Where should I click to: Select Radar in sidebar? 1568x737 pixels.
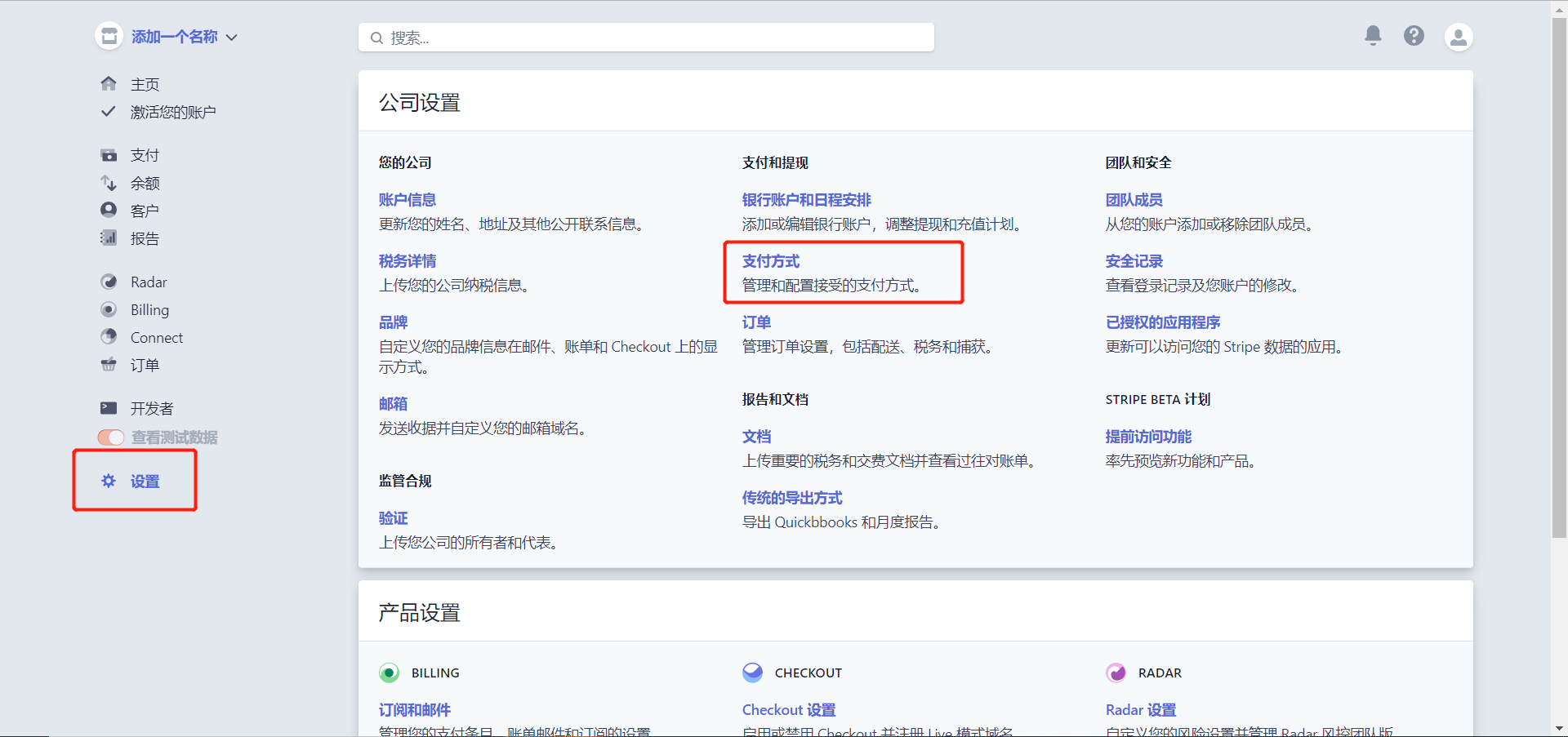[149, 282]
